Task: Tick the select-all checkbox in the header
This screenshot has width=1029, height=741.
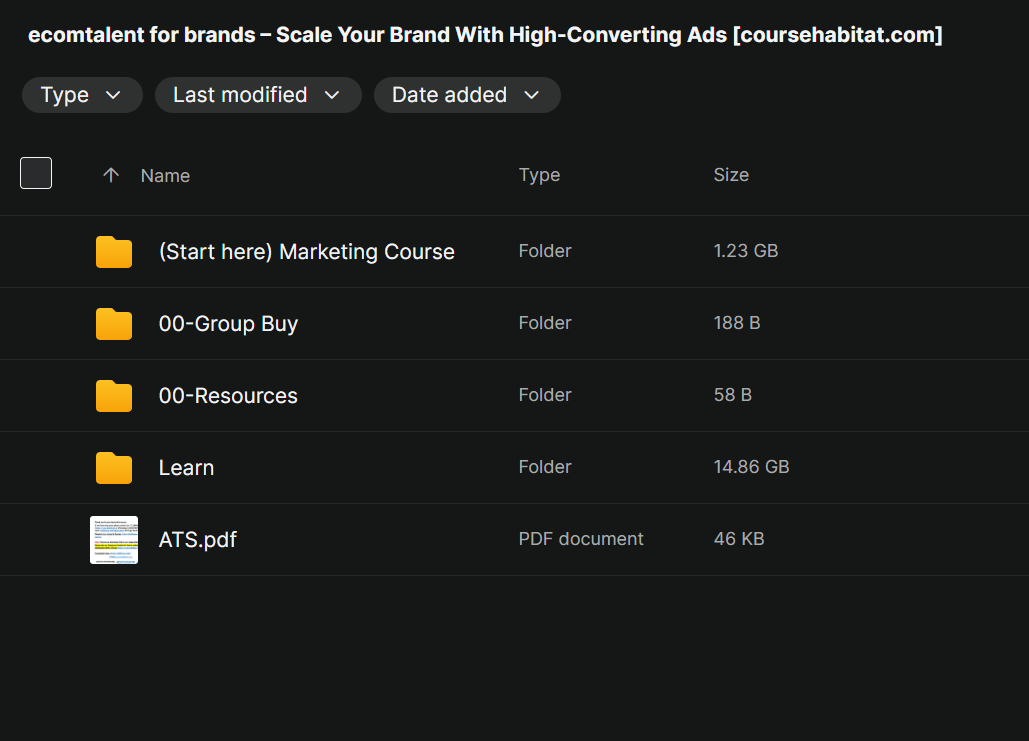Action: [36, 173]
